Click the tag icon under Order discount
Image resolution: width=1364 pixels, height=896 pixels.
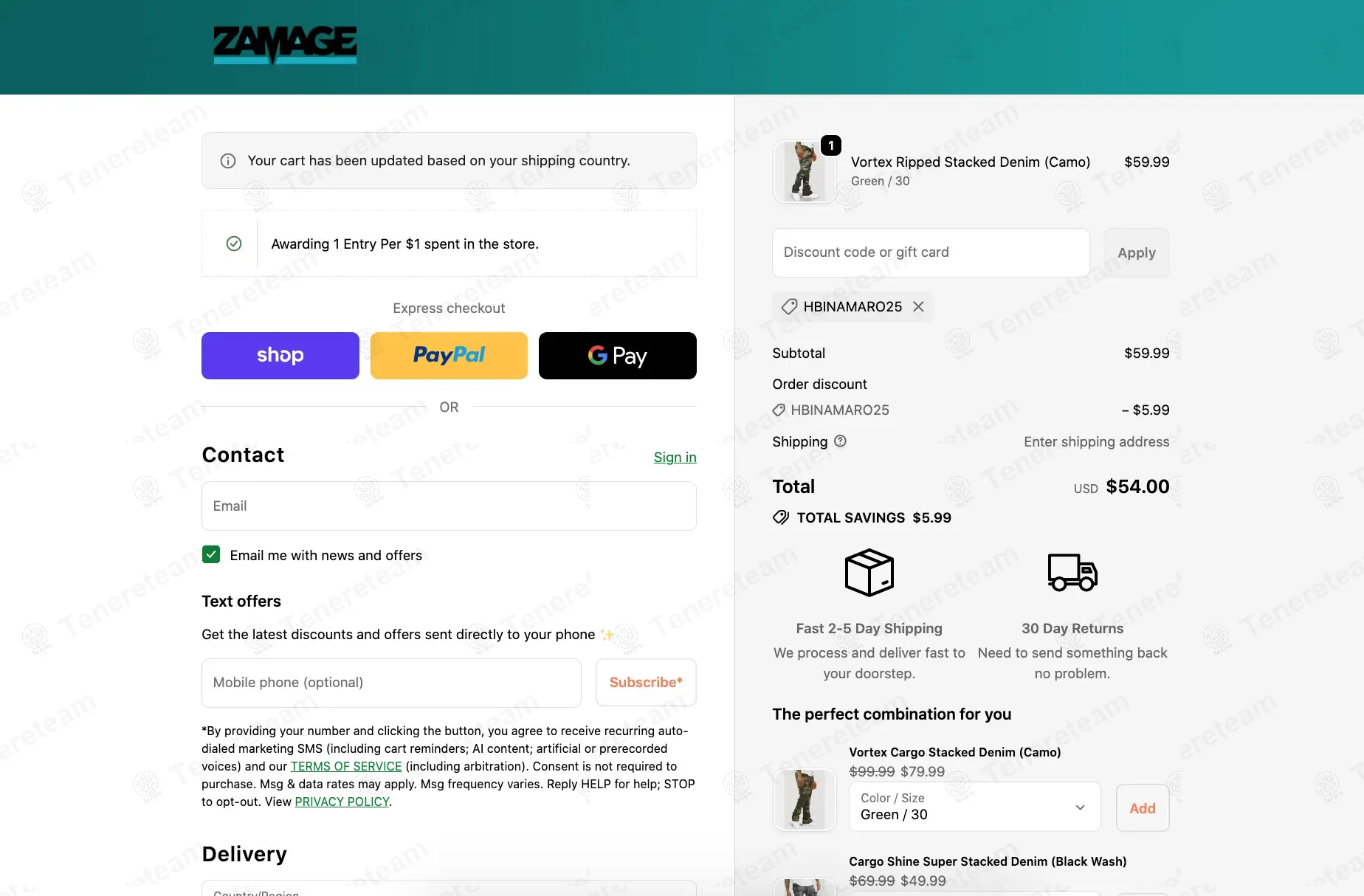tap(779, 410)
